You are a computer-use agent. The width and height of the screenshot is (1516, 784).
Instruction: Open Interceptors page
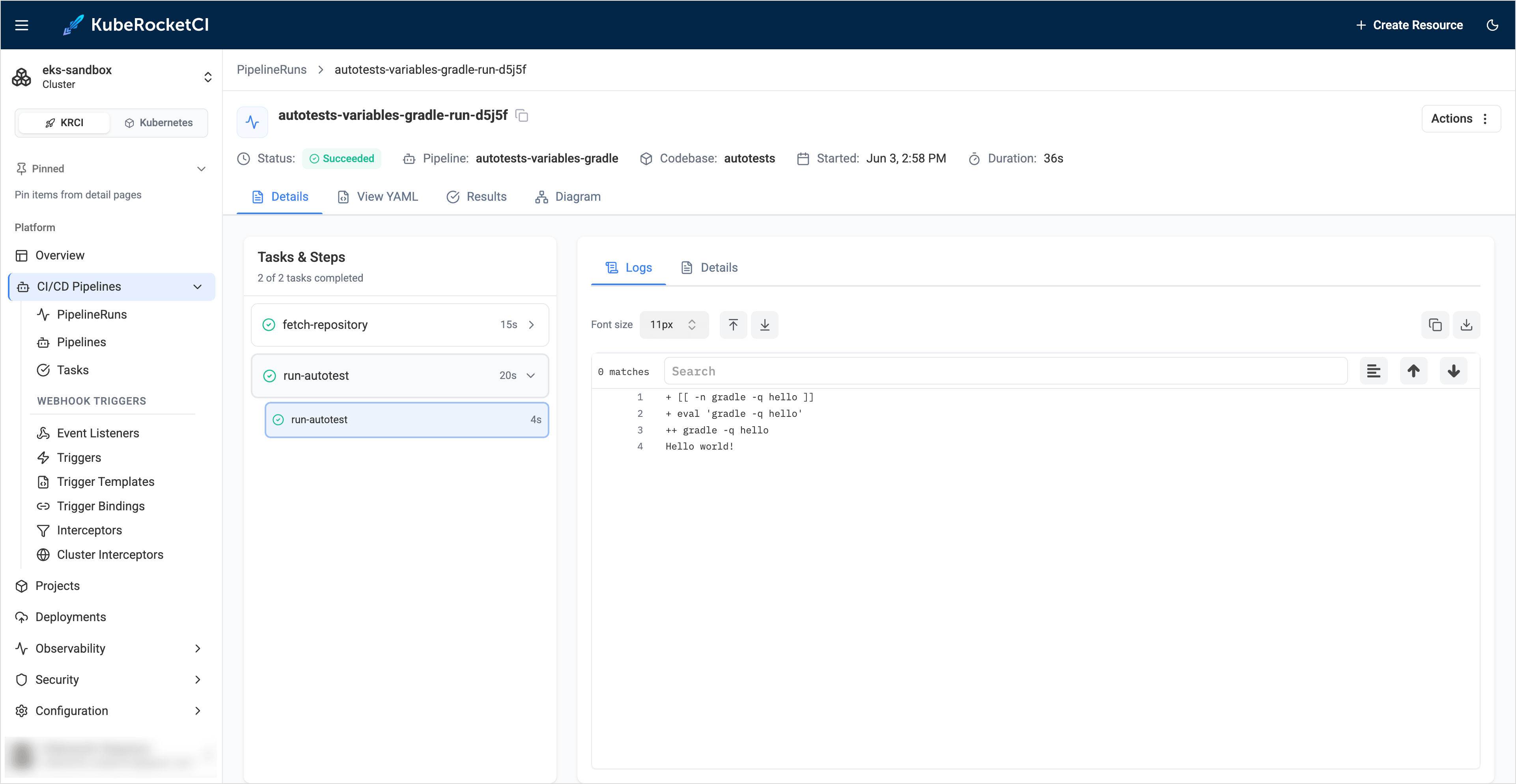tap(90, 530)
